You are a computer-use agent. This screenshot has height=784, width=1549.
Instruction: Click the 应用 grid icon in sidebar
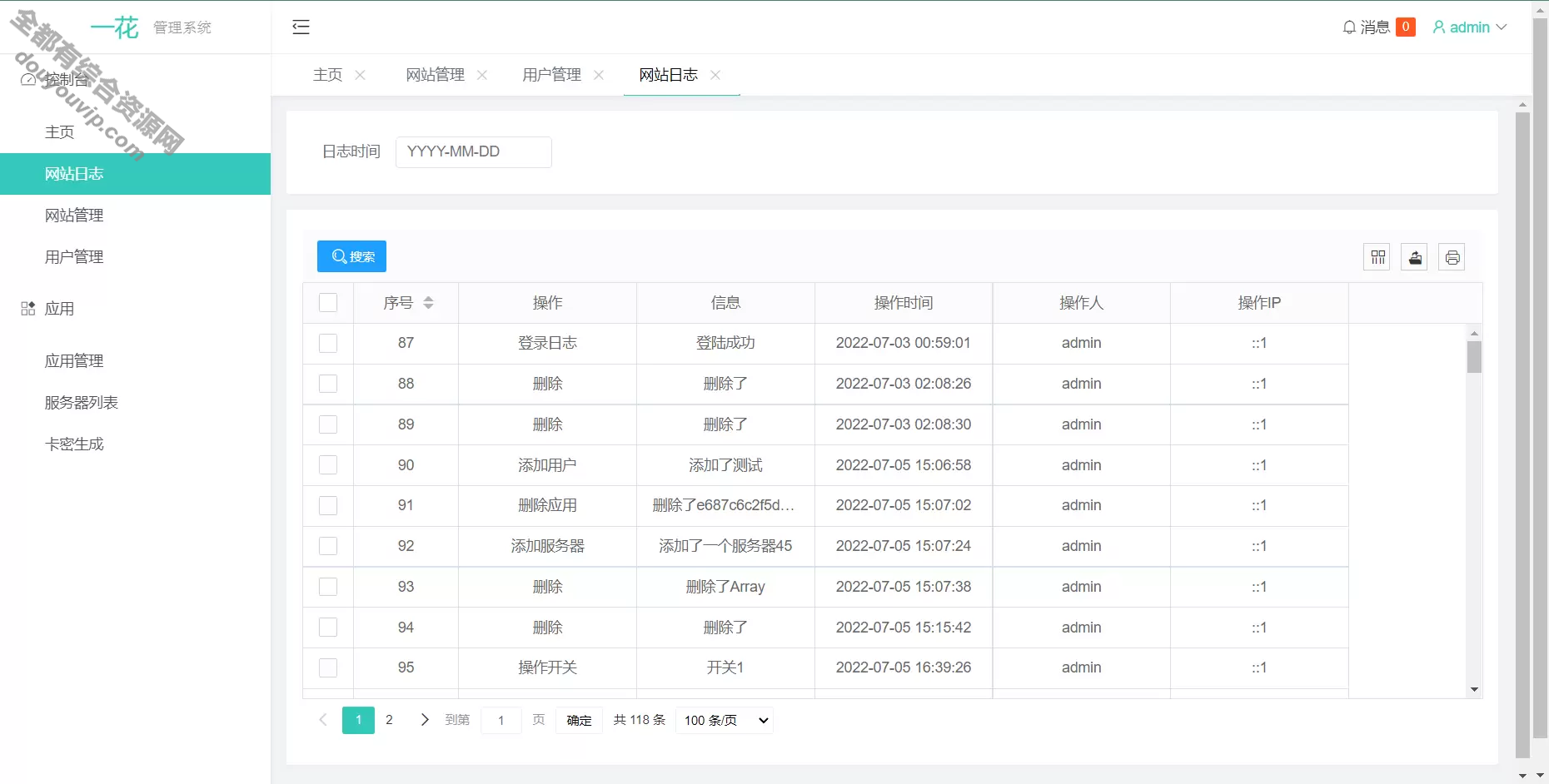click(27, 309)
